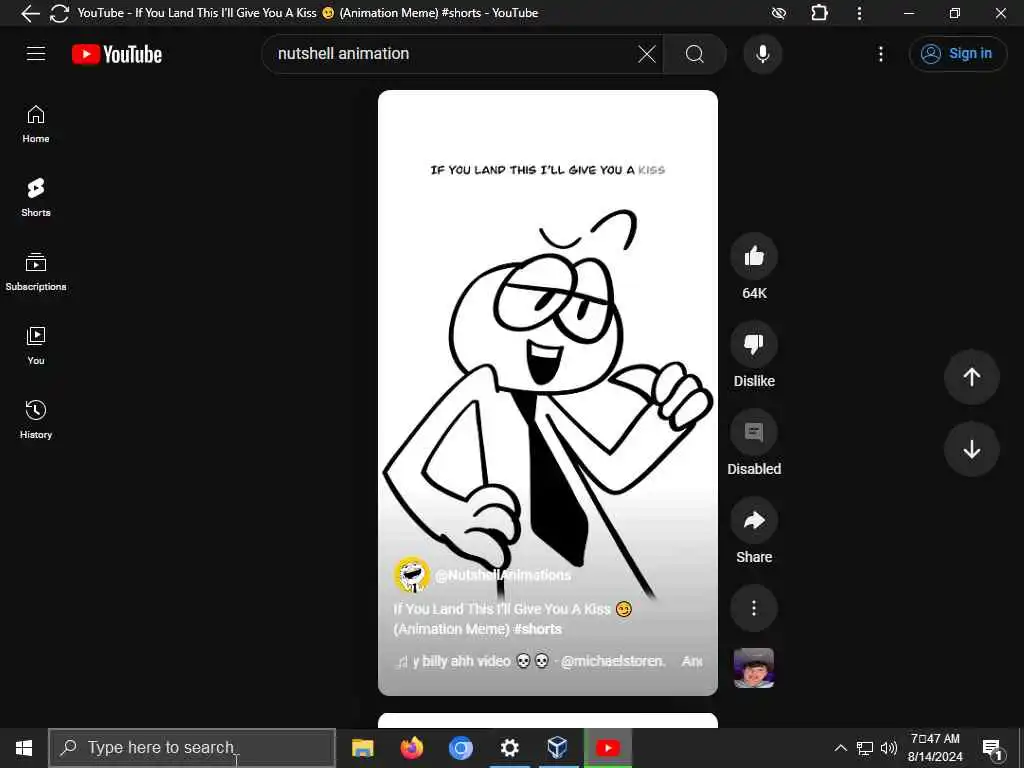Go to Home in sidebar
Screen dimensions: 1024x768
point(36,124)
